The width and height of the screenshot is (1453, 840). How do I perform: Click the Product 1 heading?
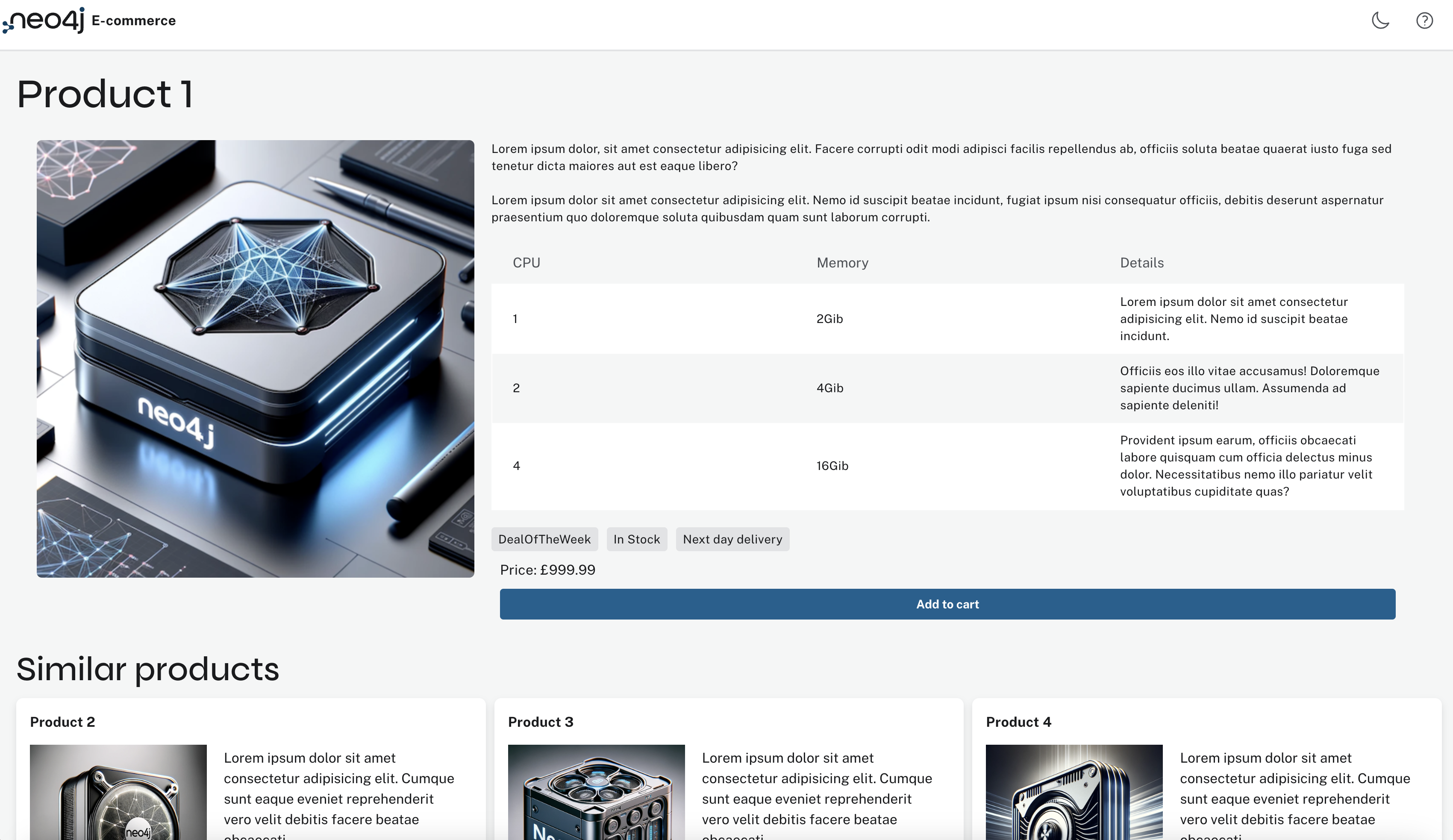[105, 94]
